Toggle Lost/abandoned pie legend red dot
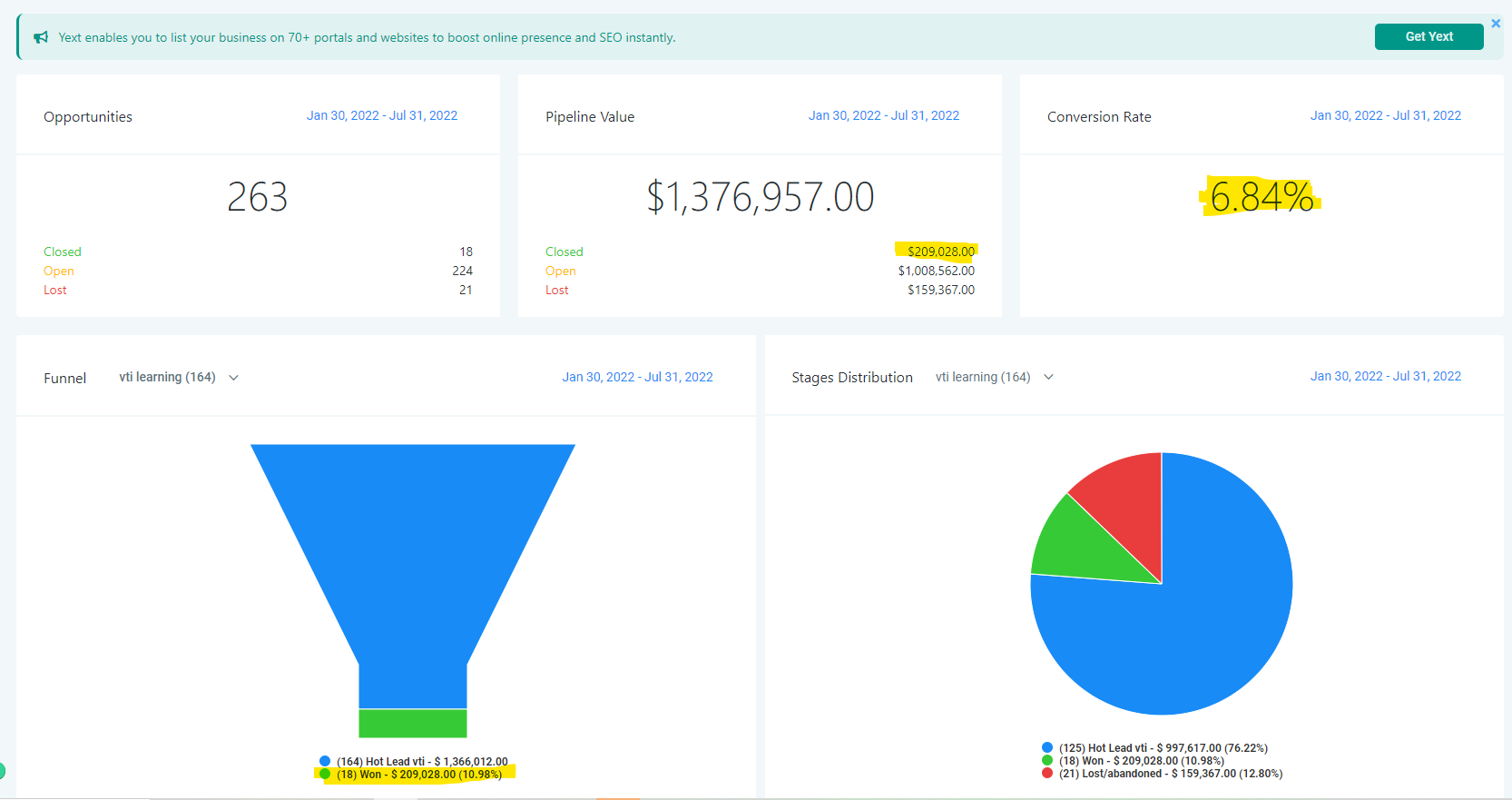This screenshot has height=800, width=1512. [x=1047, y=773]
